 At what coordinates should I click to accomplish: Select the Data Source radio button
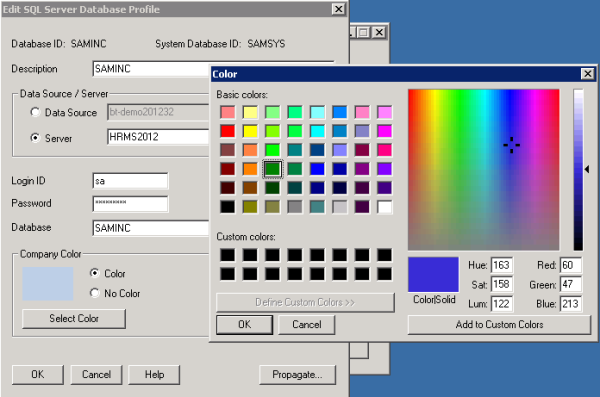[x=35, y=112]
